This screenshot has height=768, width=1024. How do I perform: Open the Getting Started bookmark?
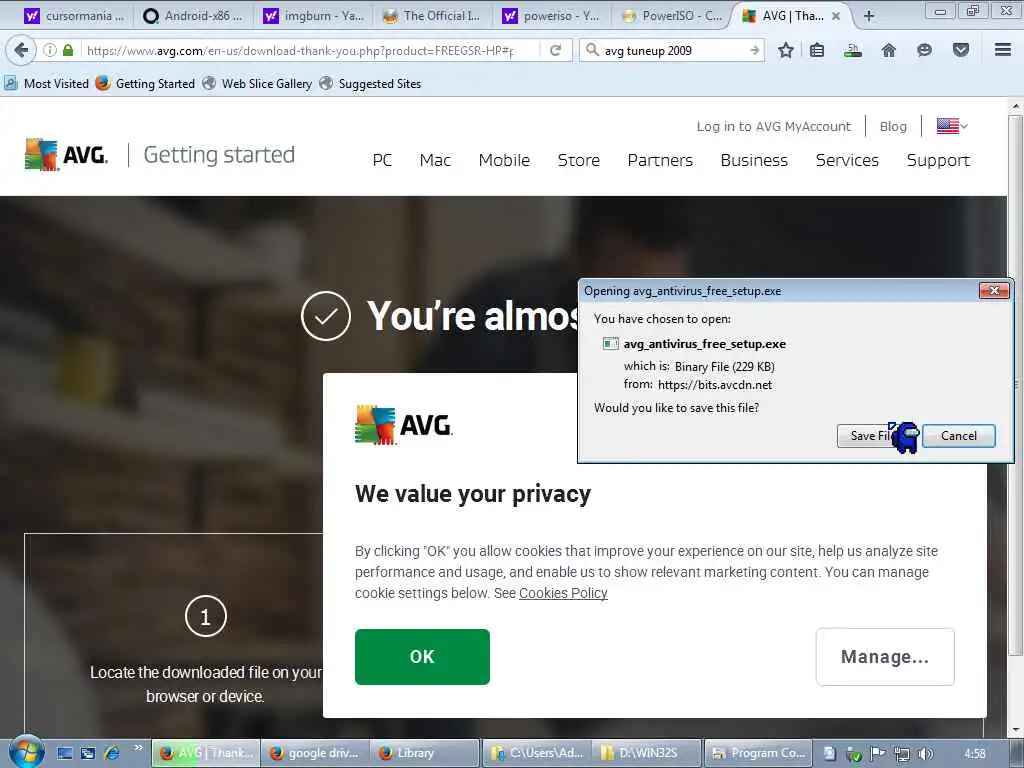point(145,84)
